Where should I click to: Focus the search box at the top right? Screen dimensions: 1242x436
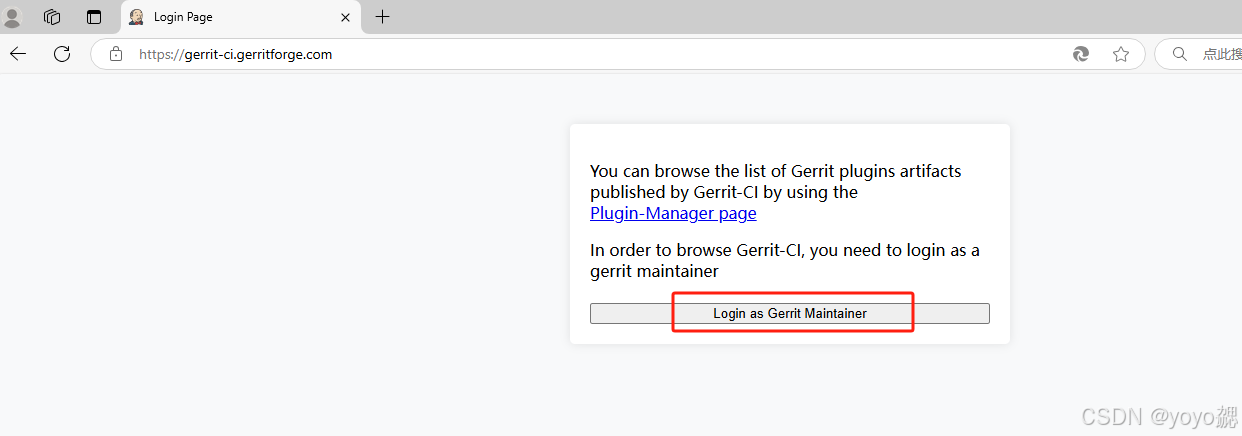(1199, 54)
